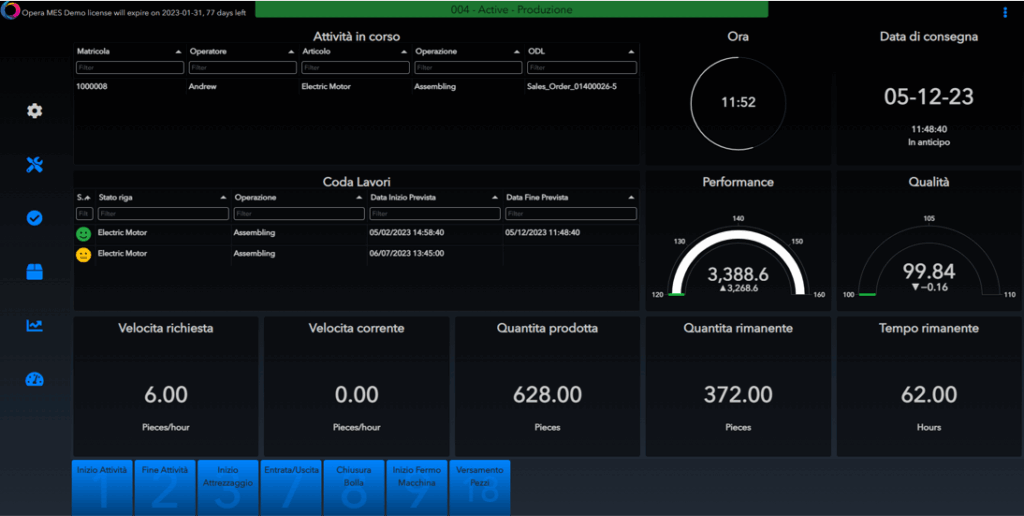Screen dimensions: 1024x516
Task: Click the Inizio Fermo Macchina button
Action: tap(415, 487)
